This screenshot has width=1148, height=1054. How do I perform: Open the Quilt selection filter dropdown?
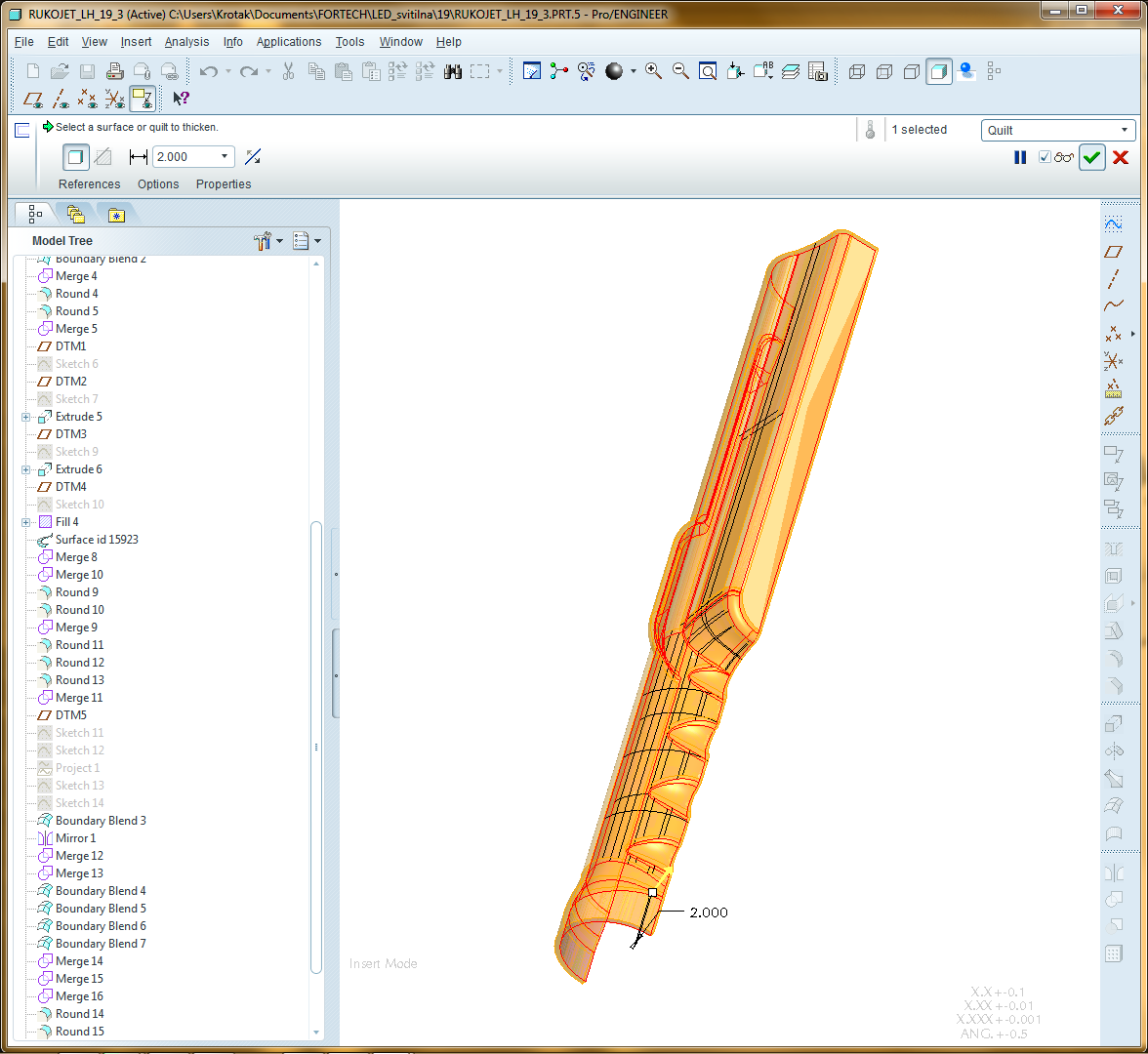tap(1058, 131)
